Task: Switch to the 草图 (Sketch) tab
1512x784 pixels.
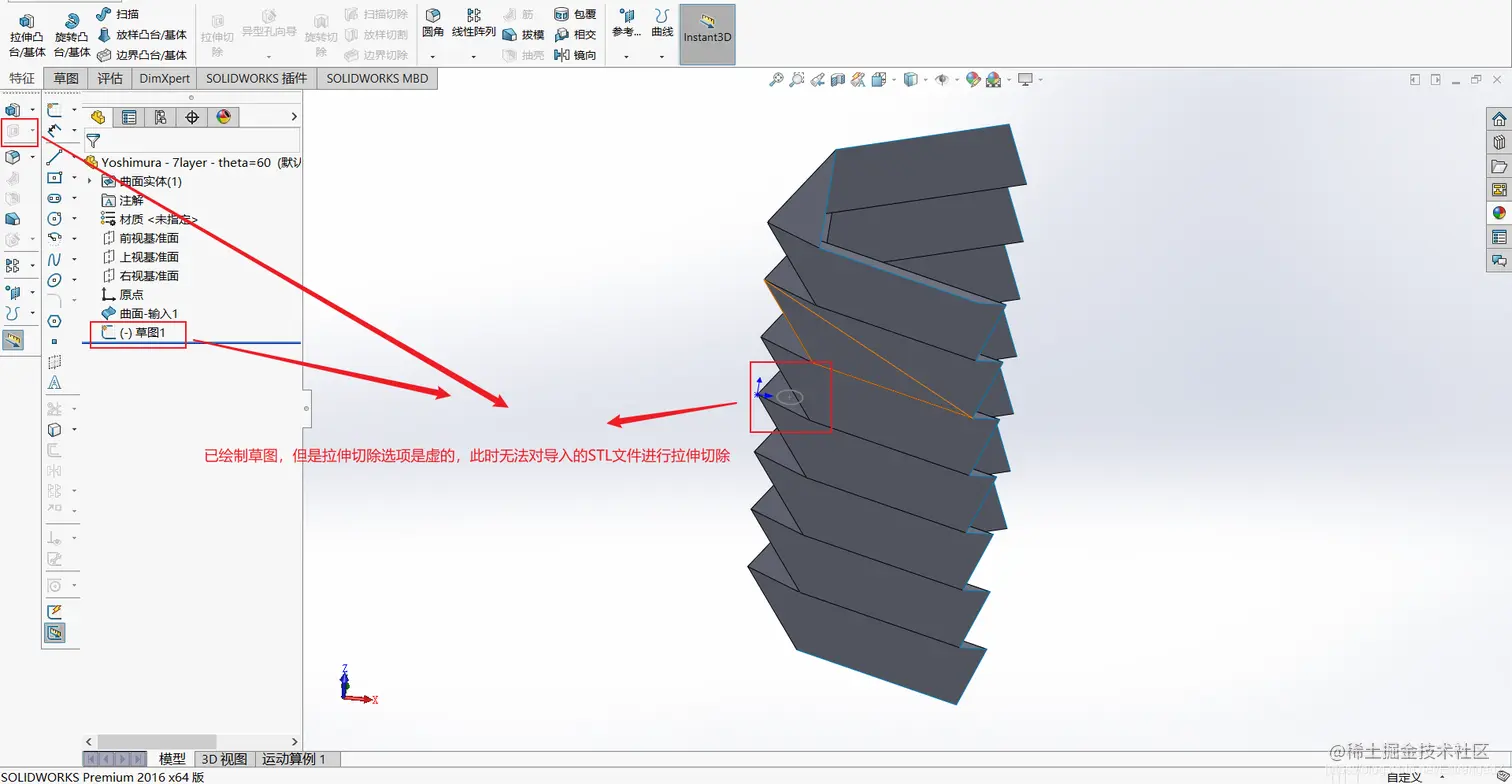Action: (66, 78)
